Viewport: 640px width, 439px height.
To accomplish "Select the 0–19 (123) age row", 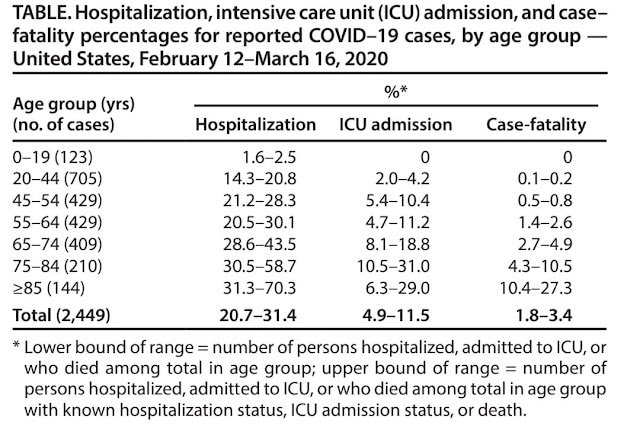I will [309, 157].
